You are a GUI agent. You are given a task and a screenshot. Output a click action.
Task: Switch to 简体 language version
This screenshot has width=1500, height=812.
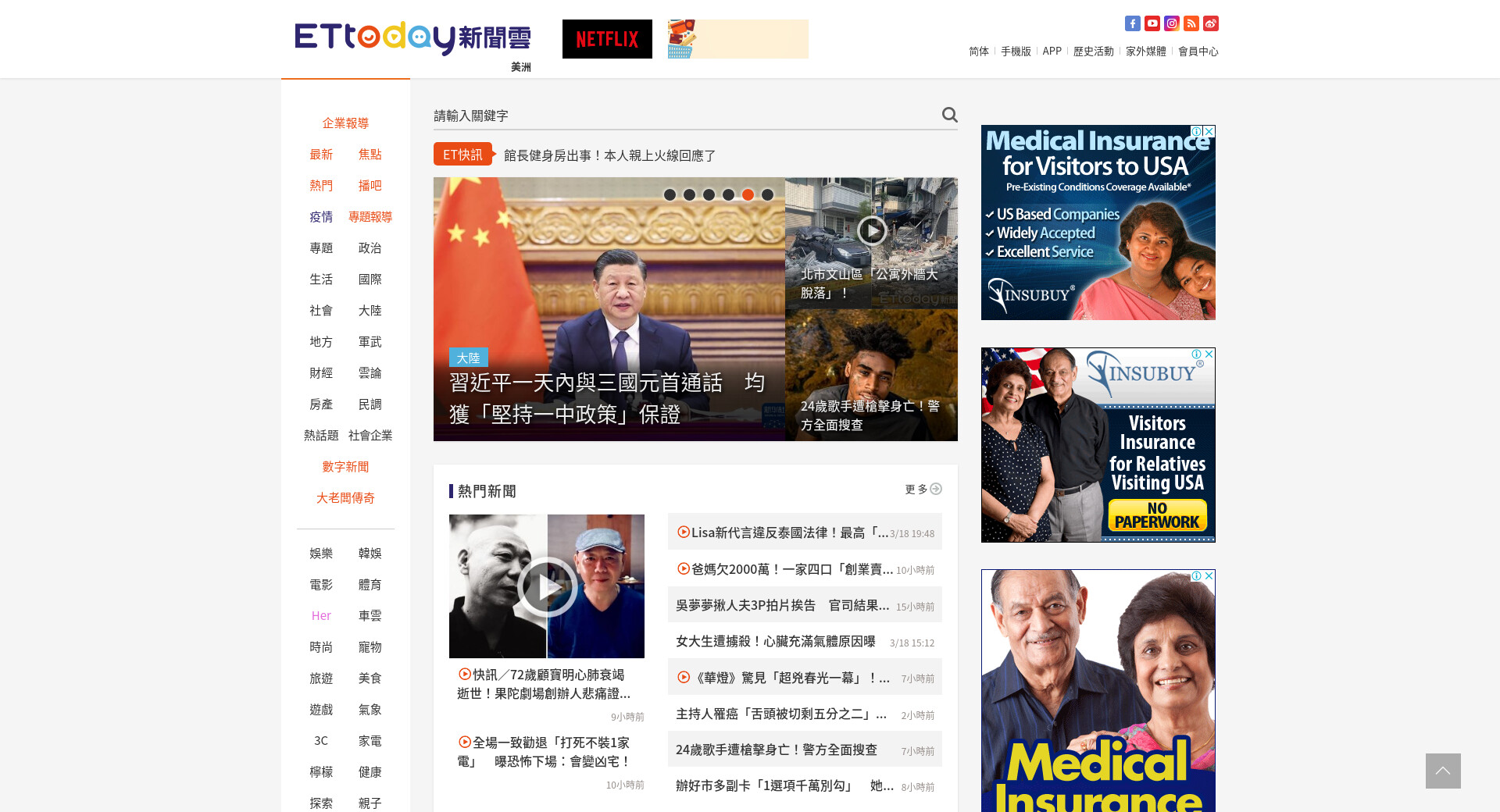978,51
